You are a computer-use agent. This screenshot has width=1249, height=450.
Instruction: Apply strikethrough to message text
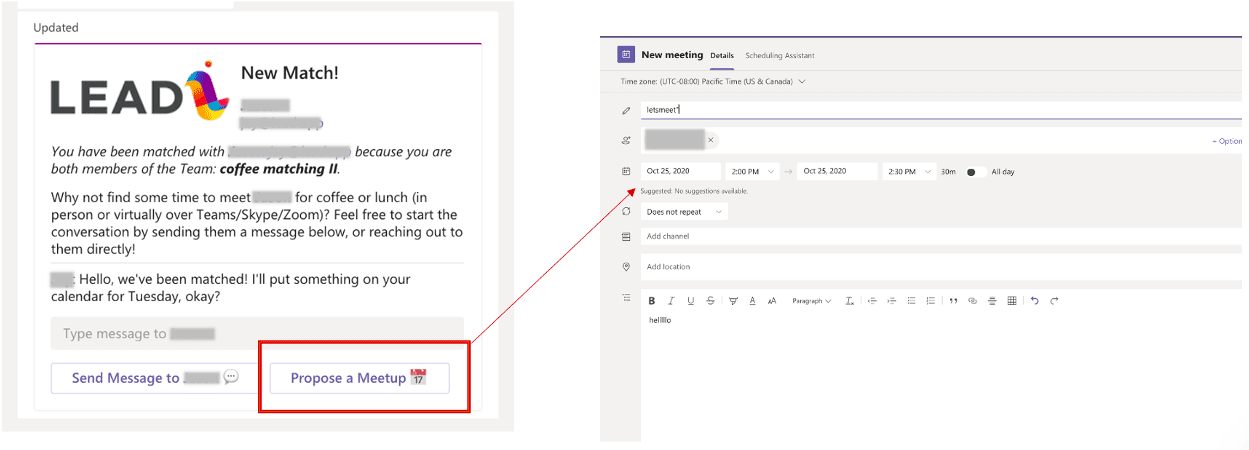coord(710,301)
